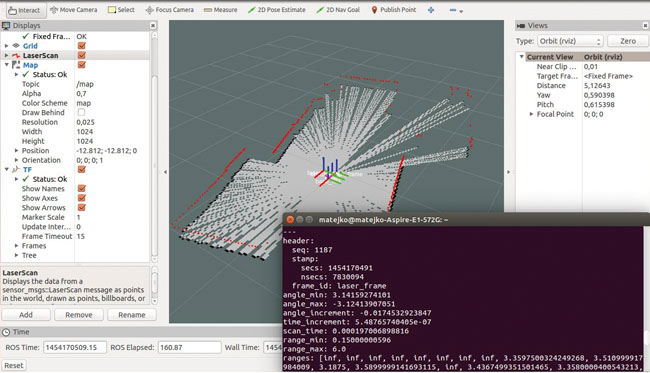650x373 pixels.
Task: Open the view Type dropdown Orbit (rviz)
Action: pos(570,41)
